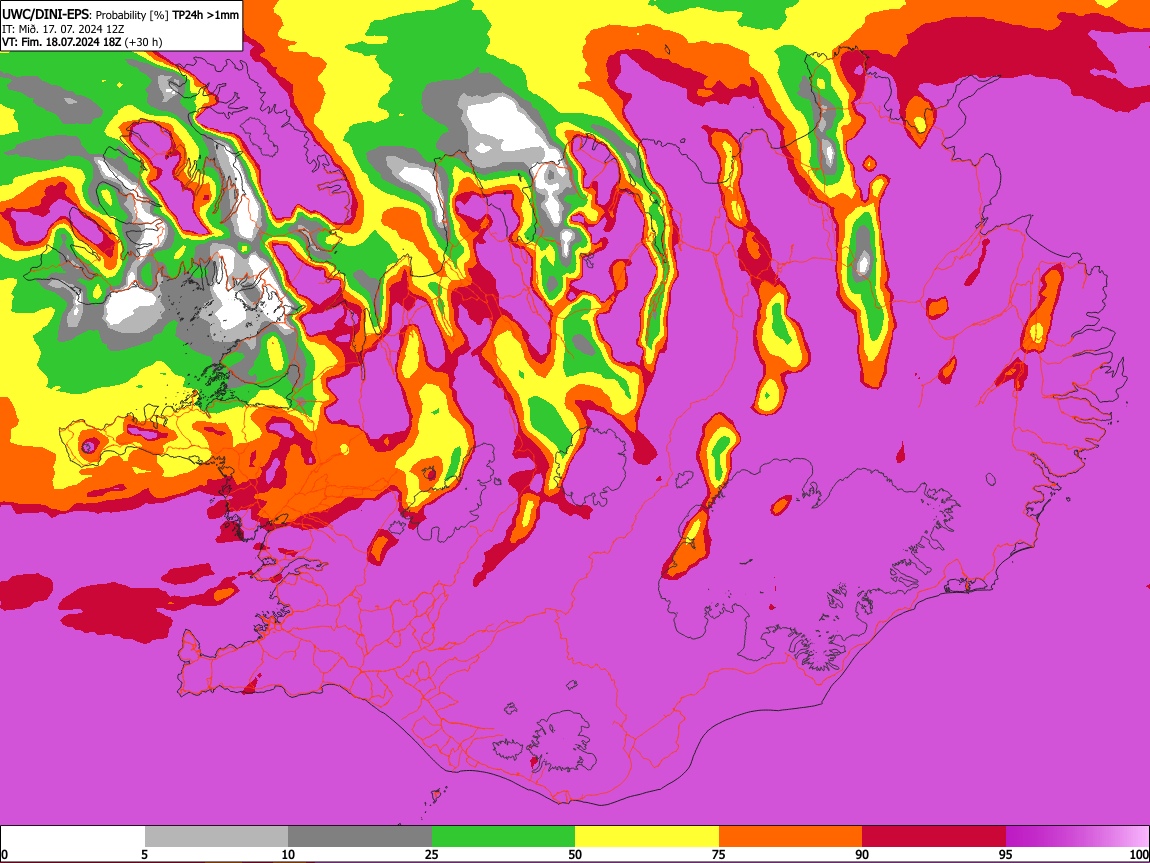Click the legend value '95'

[x=1006, y=854]
